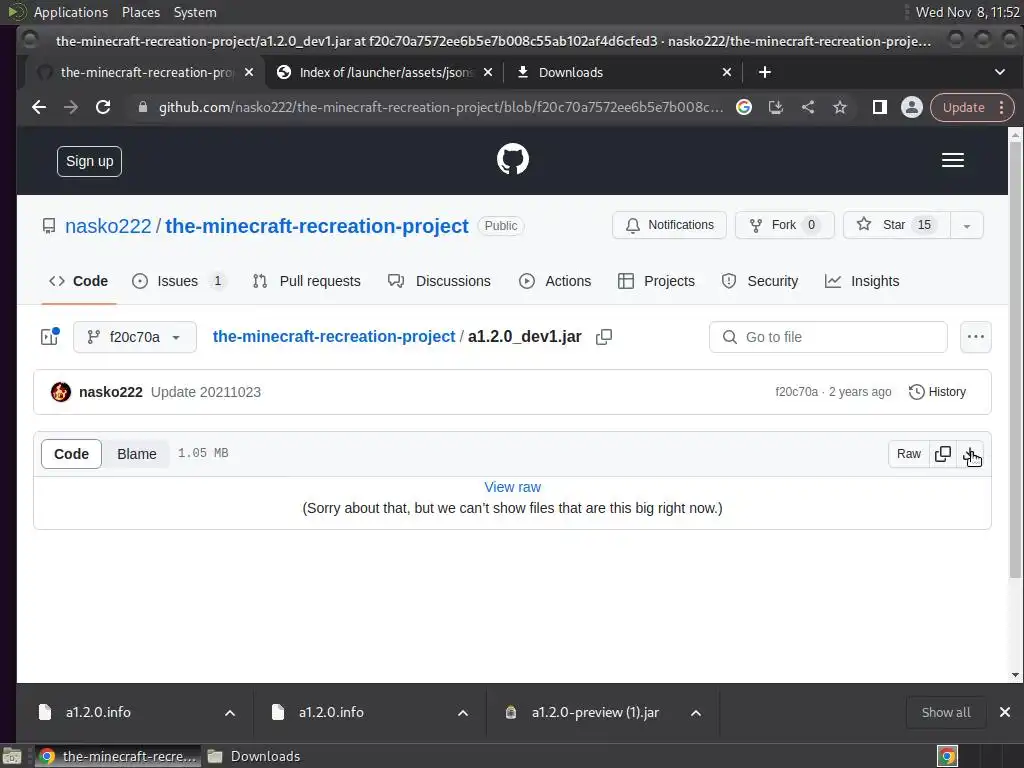The width and height of the screenshot is (1024, 768).
Task: Bookmark this page with the star icon
Action: [x=840, y=107]
